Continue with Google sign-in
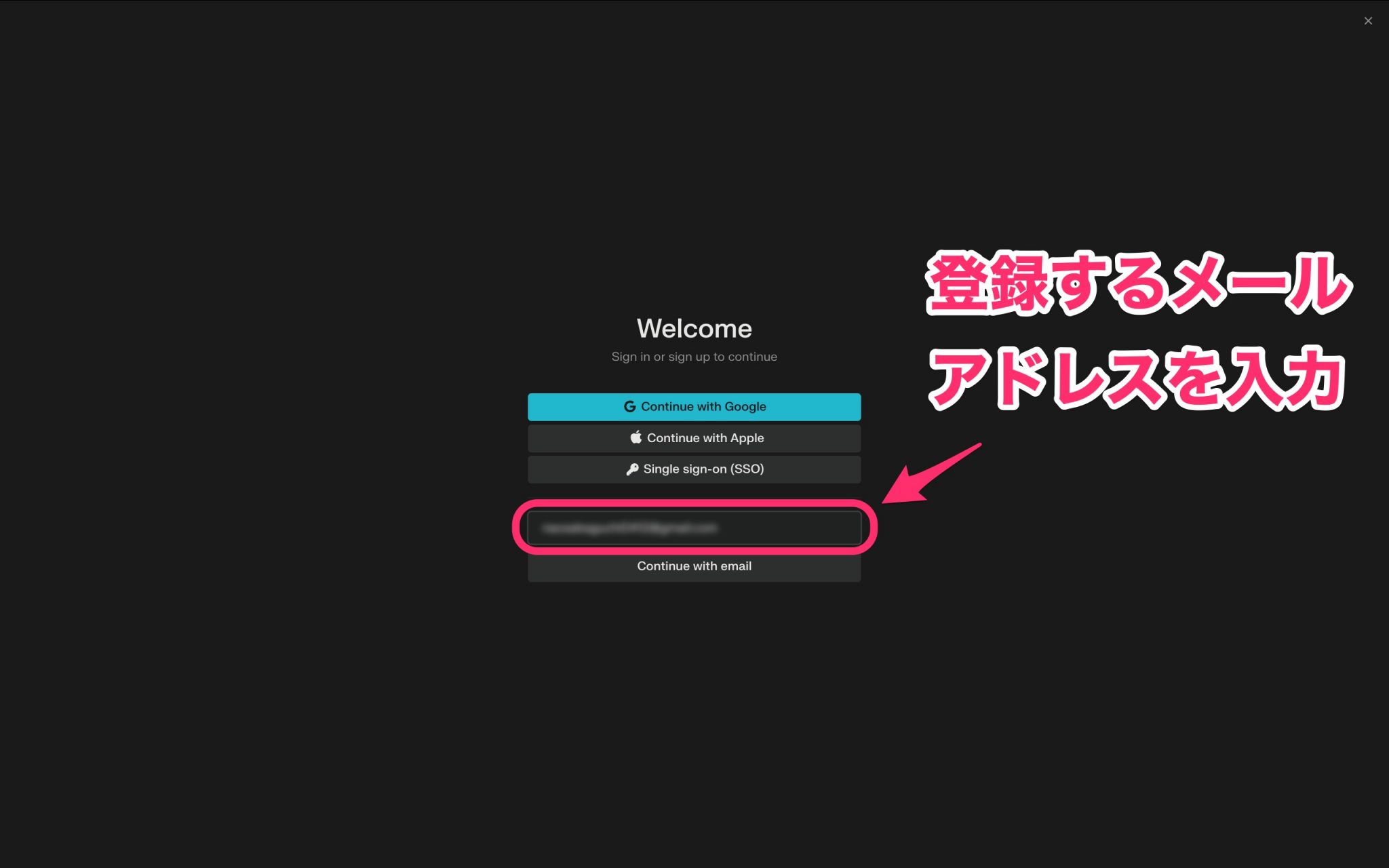 point(694,407)
